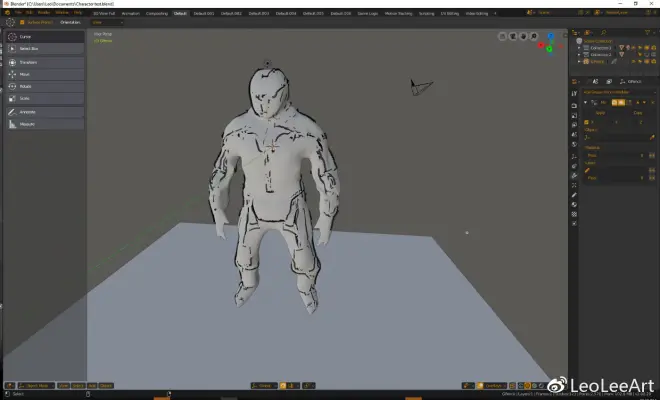Collapse the modifier panel triangle
This screenshot has height=400, width=660.
[585, 102]
